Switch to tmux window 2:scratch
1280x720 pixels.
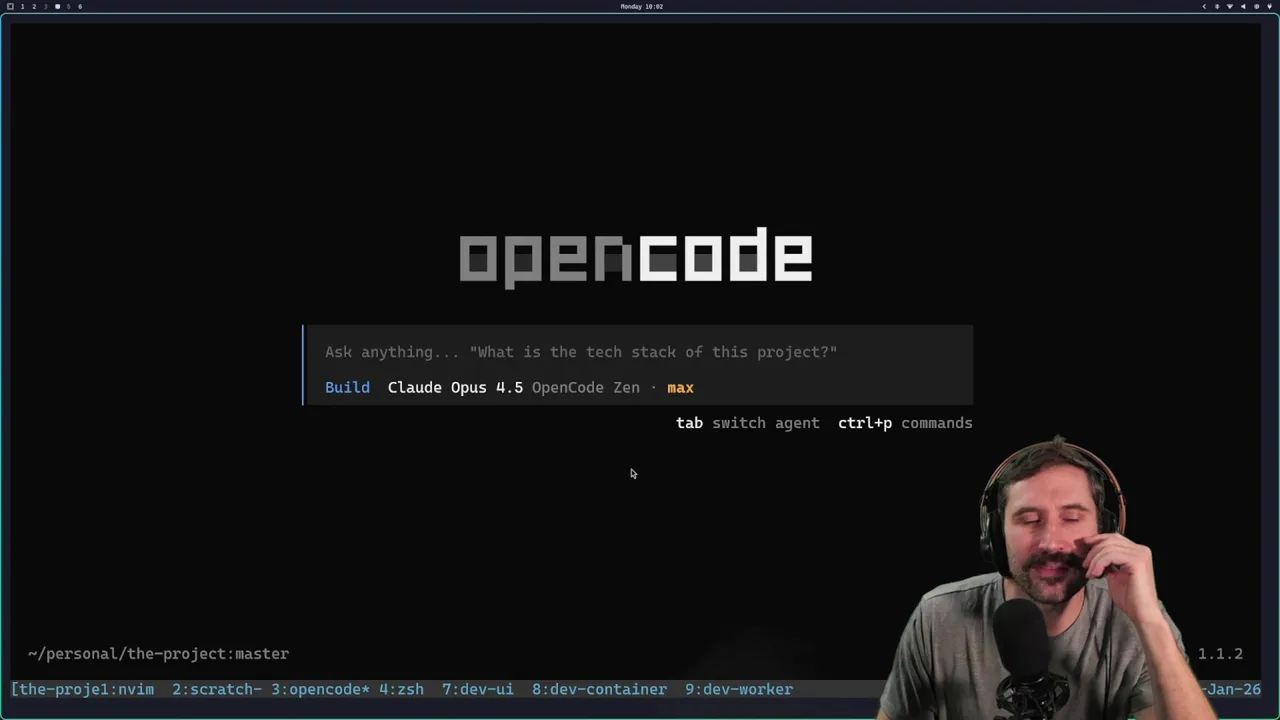216,689
